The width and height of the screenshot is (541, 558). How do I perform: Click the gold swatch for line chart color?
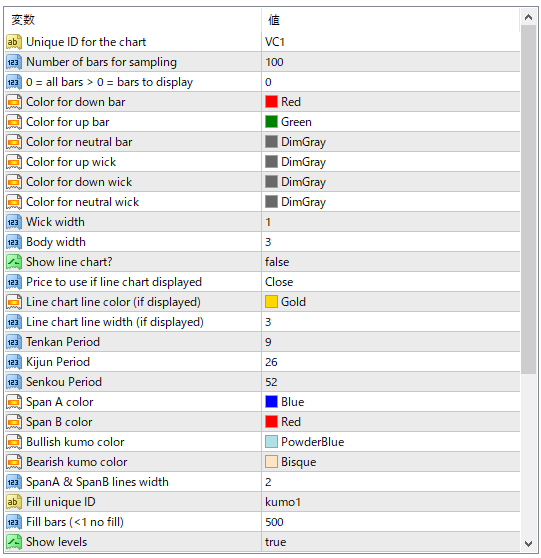click(x=271, y=302)
